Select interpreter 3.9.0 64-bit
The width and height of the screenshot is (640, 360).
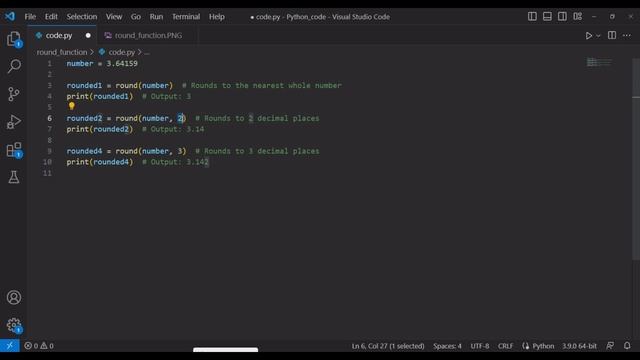pyautogui.click(x=579, y=346)
